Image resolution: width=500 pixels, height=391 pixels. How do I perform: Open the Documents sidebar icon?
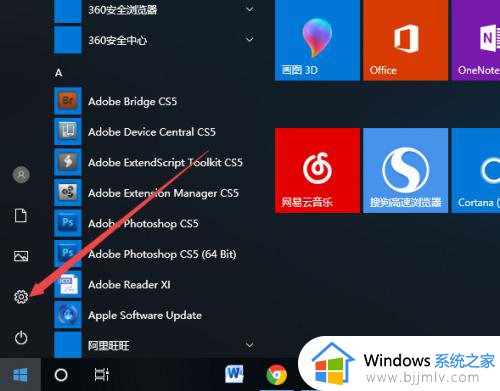[21, 215]
